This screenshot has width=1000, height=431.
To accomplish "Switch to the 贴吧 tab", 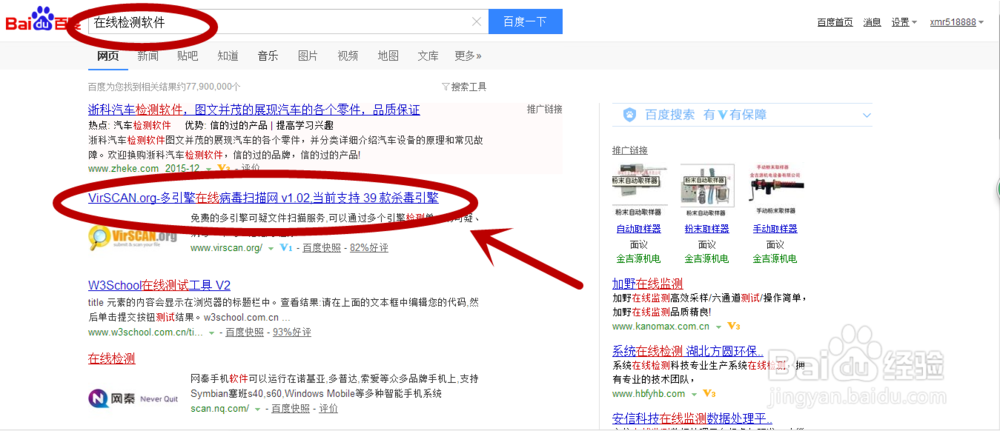I will point(188,55).
